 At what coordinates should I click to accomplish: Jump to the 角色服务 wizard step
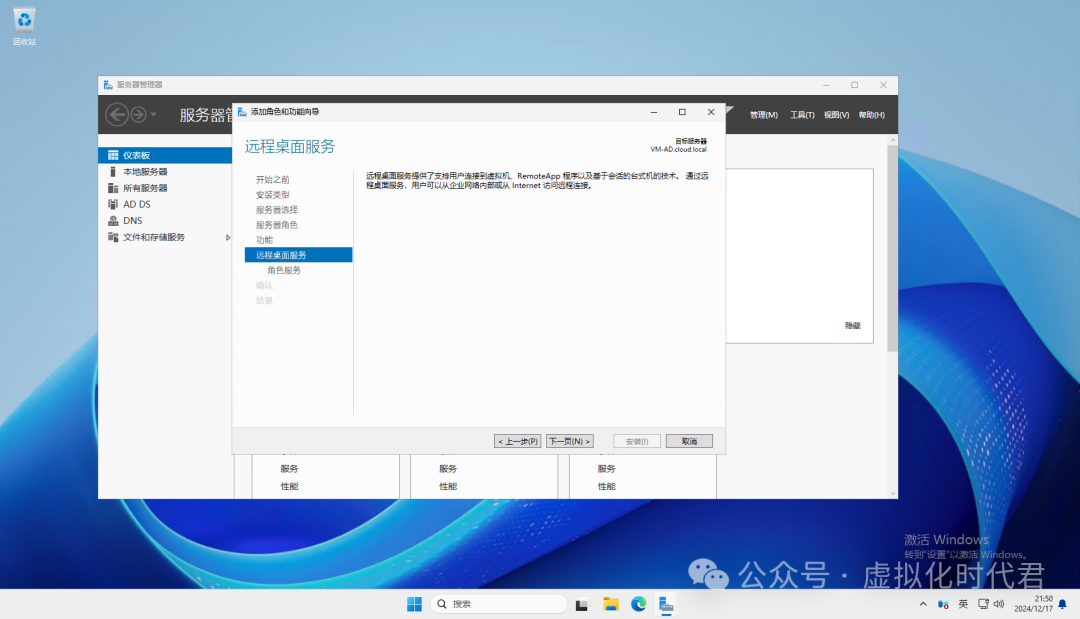tap(283, 270)
